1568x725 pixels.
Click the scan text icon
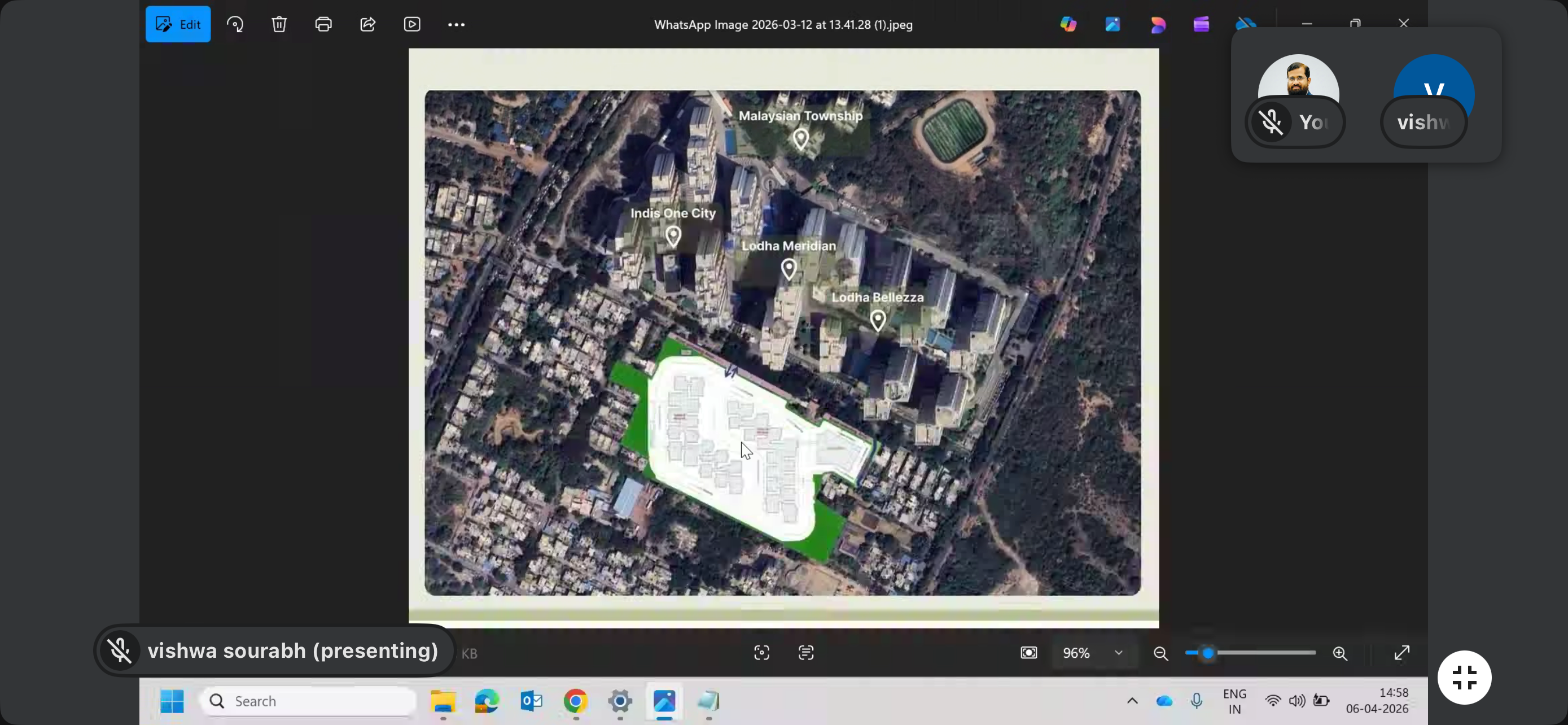(806, 653)
